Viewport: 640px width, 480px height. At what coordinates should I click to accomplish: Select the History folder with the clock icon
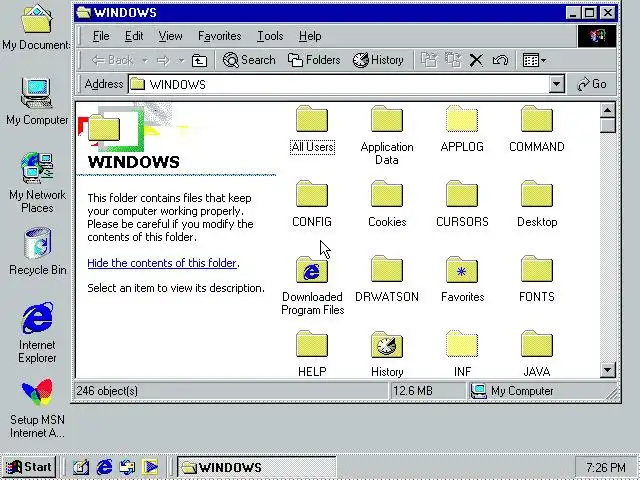tap(387, 353)
